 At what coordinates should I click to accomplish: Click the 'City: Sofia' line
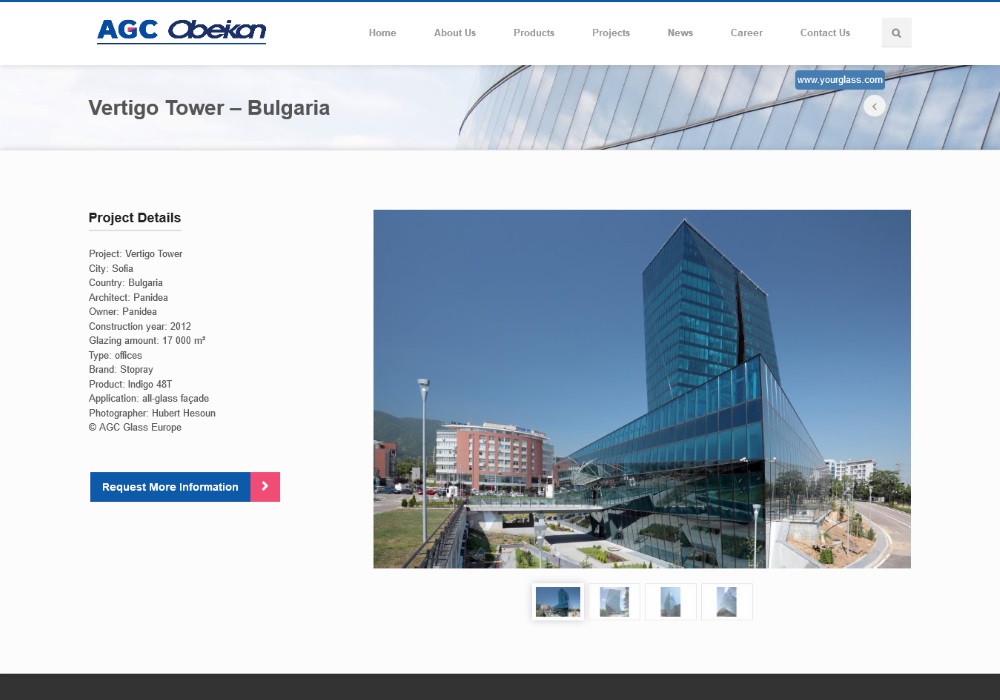click(x=111, y=268)
